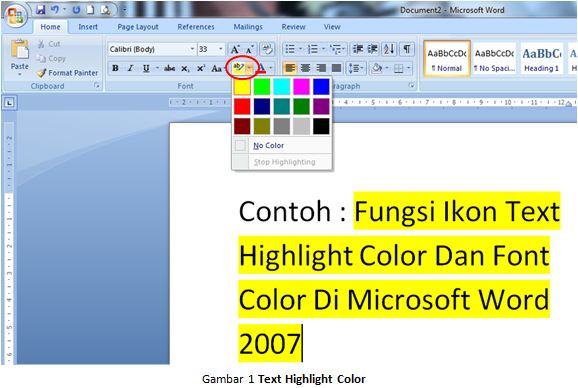This screenshot has width=578, height=388.
Task: Toggle Bold formatting
Action: [x=115, y=68]
